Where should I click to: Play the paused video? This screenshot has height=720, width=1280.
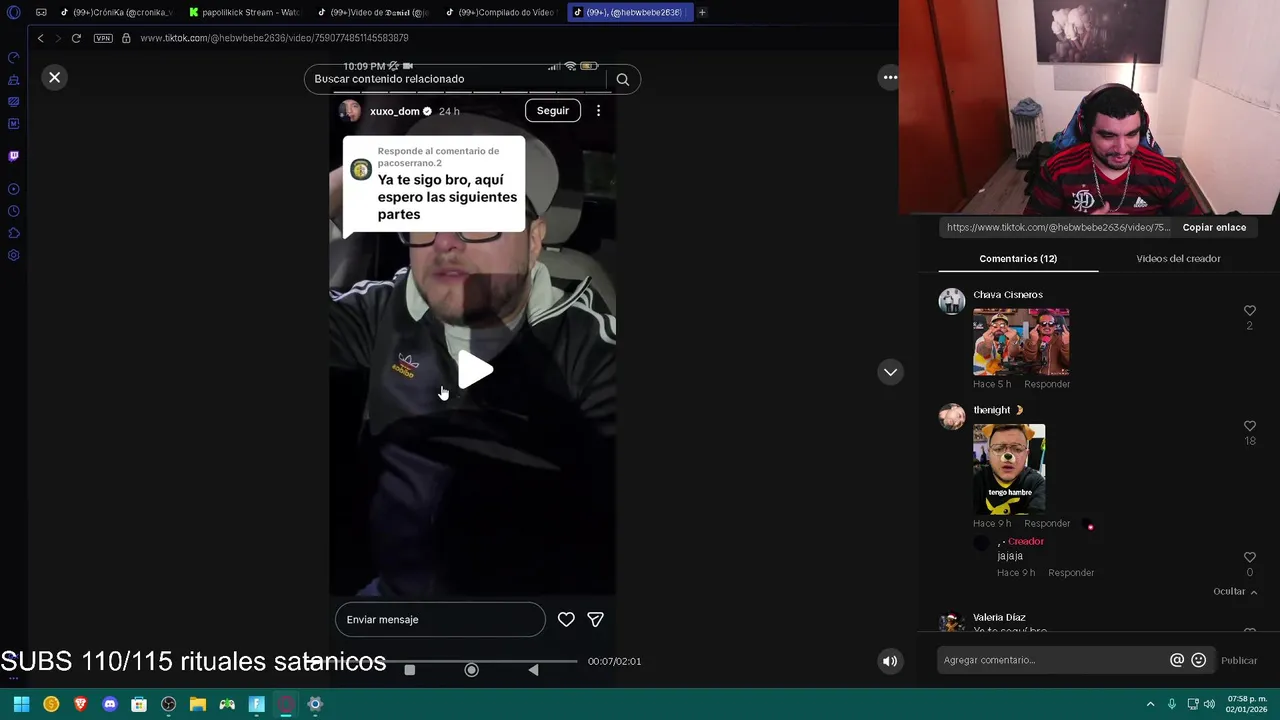tap(475, 370)
